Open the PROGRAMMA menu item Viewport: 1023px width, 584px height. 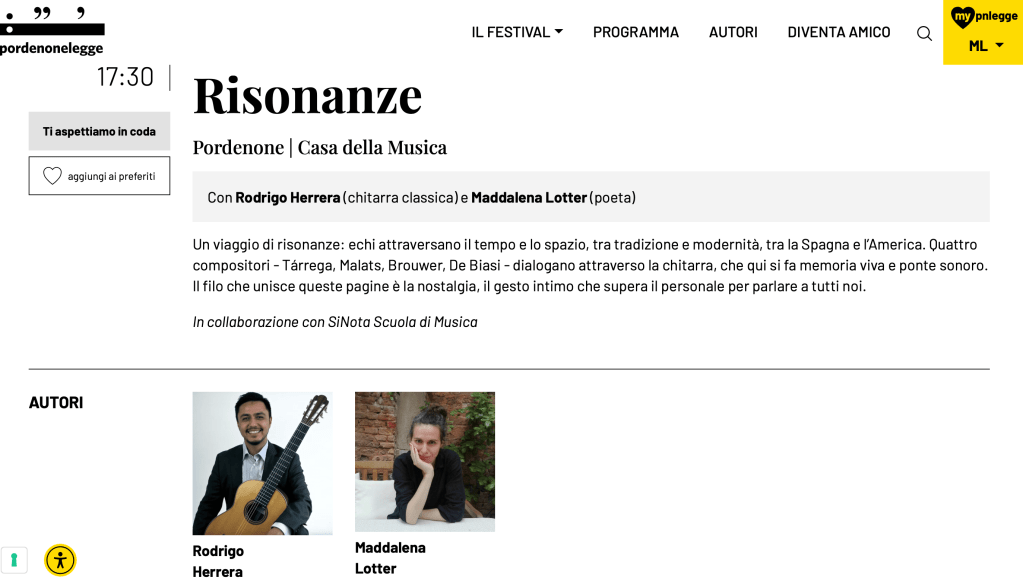(636, 32)
